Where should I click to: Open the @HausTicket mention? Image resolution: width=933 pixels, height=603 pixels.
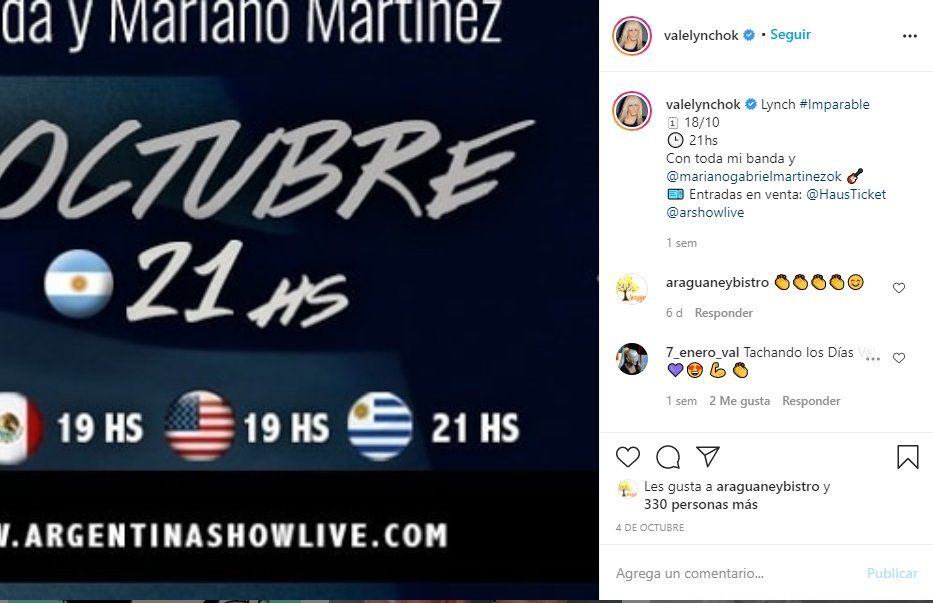click(846, 194)
